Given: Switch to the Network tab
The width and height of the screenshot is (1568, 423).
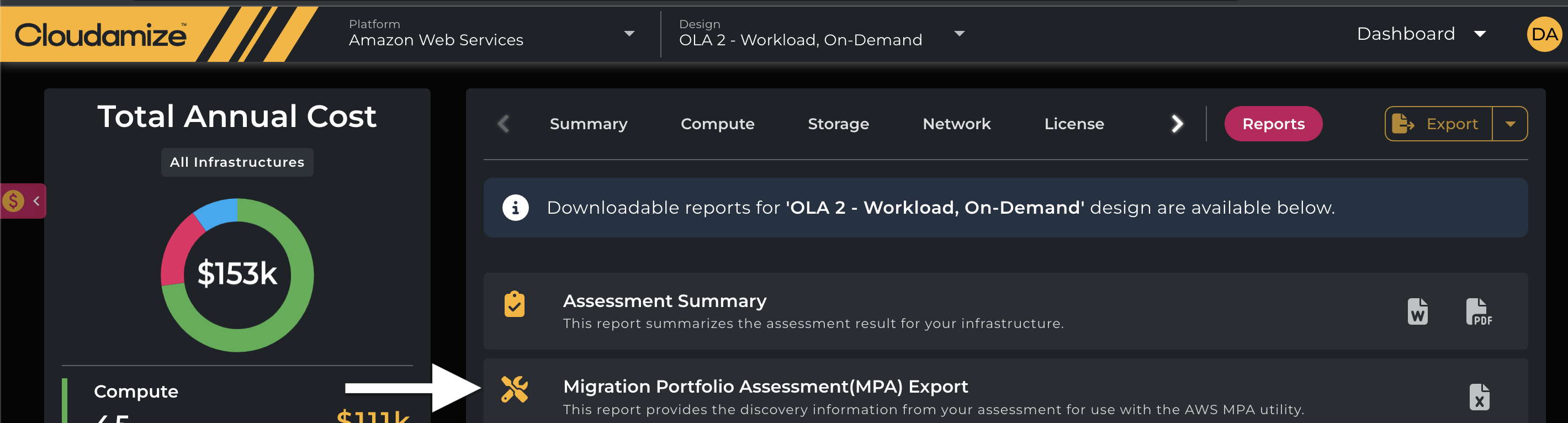Looking at the screenshot, I should [956, 124].
